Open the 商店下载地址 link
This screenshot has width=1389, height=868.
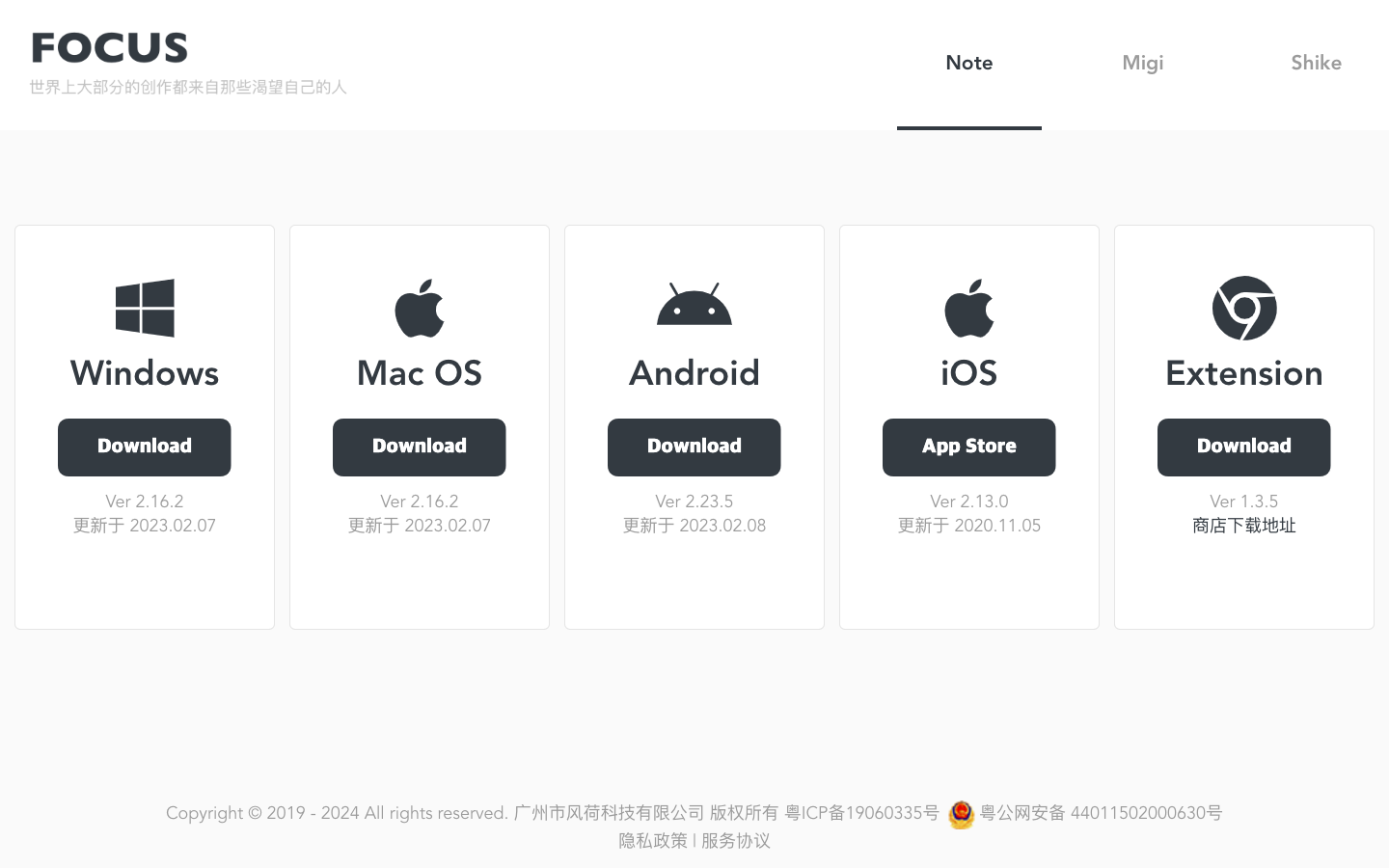[x=1243, y=526]
